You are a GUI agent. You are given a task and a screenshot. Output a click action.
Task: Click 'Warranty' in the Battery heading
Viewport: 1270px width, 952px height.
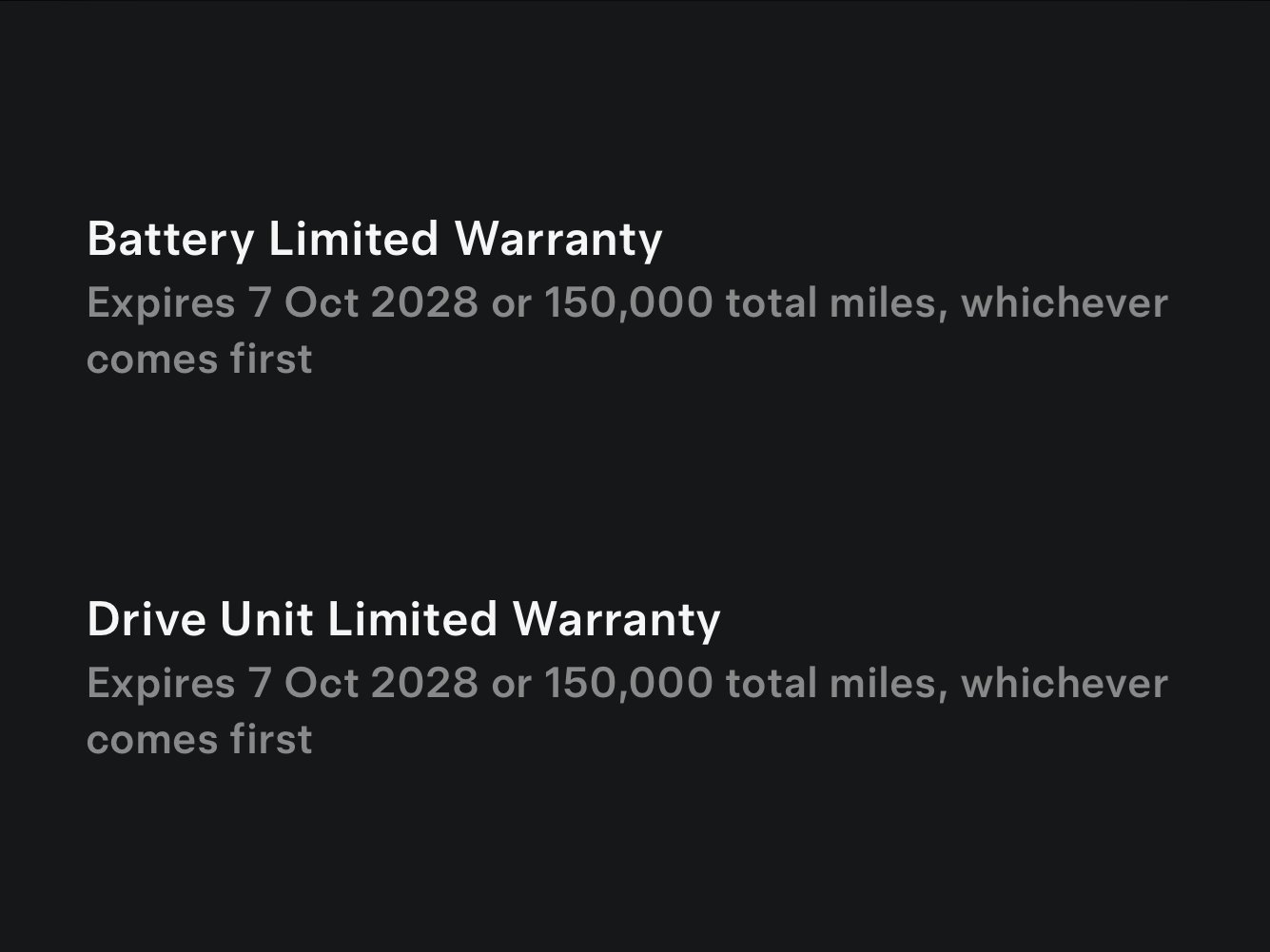557,239
